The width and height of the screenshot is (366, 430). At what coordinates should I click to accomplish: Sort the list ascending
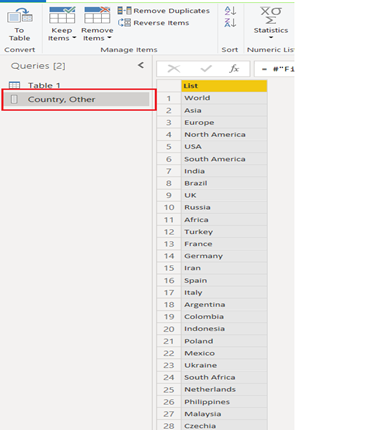tap(230, 11)
